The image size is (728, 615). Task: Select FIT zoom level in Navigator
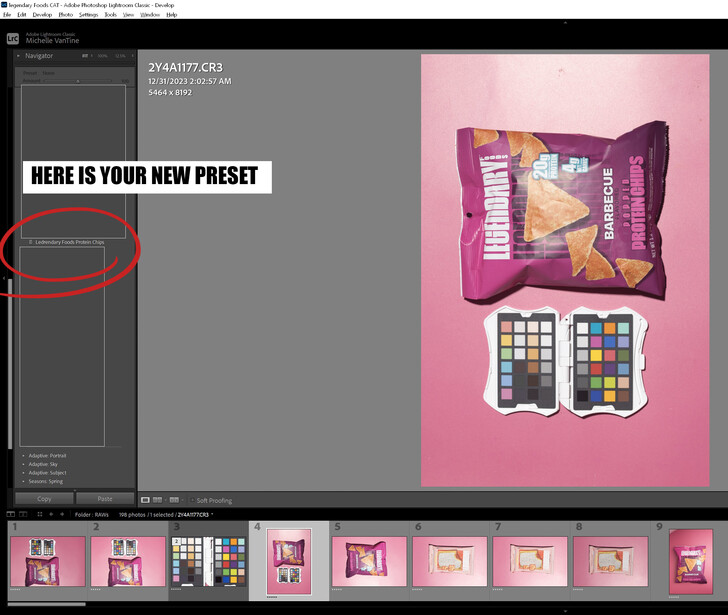click(x=85, y=56)
